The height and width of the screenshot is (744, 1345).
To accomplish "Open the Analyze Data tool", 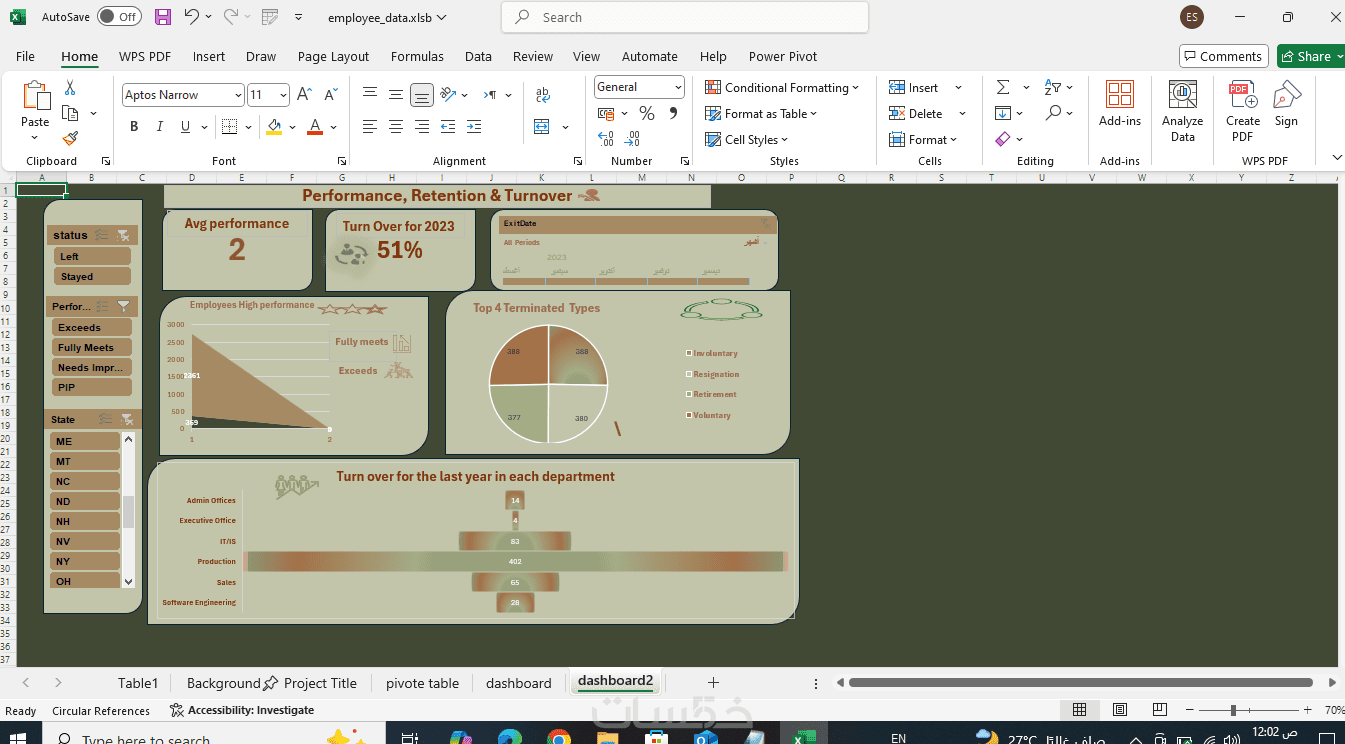I will tap(1182, 112).
